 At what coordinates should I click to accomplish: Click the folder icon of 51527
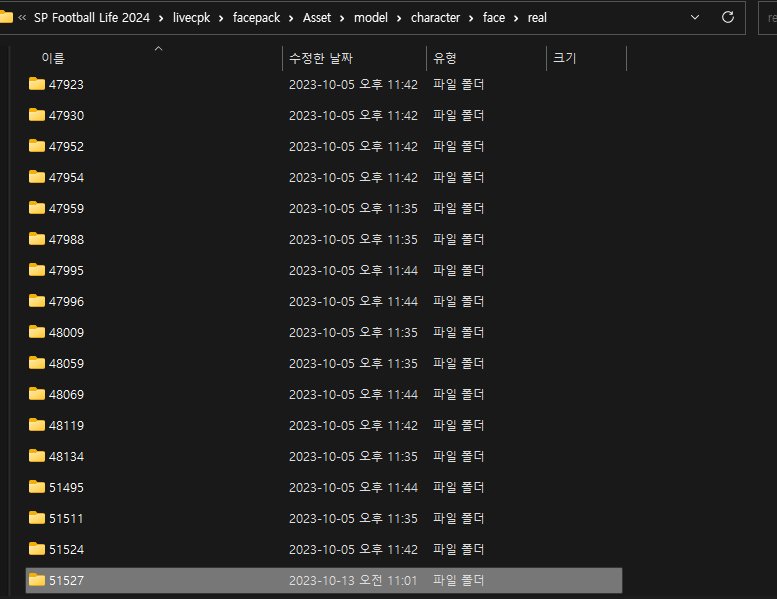tap(37, 580)
